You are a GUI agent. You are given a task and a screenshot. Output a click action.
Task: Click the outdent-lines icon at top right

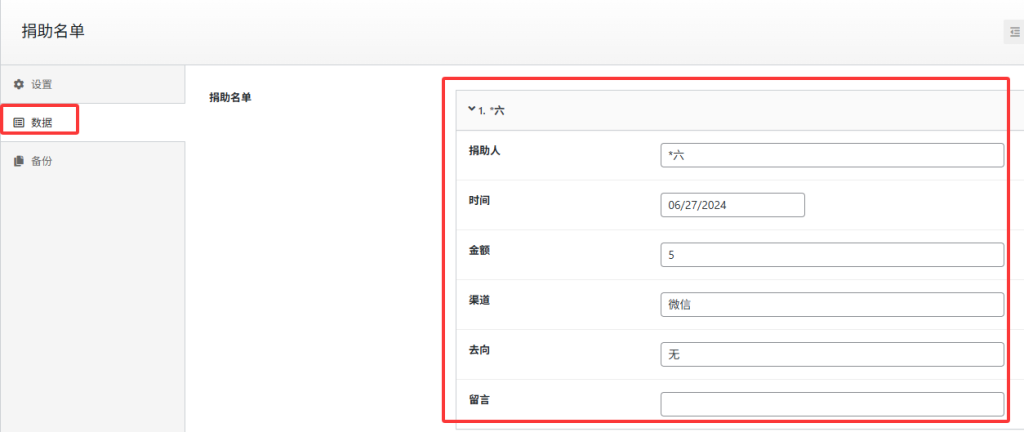point(1014,32)
